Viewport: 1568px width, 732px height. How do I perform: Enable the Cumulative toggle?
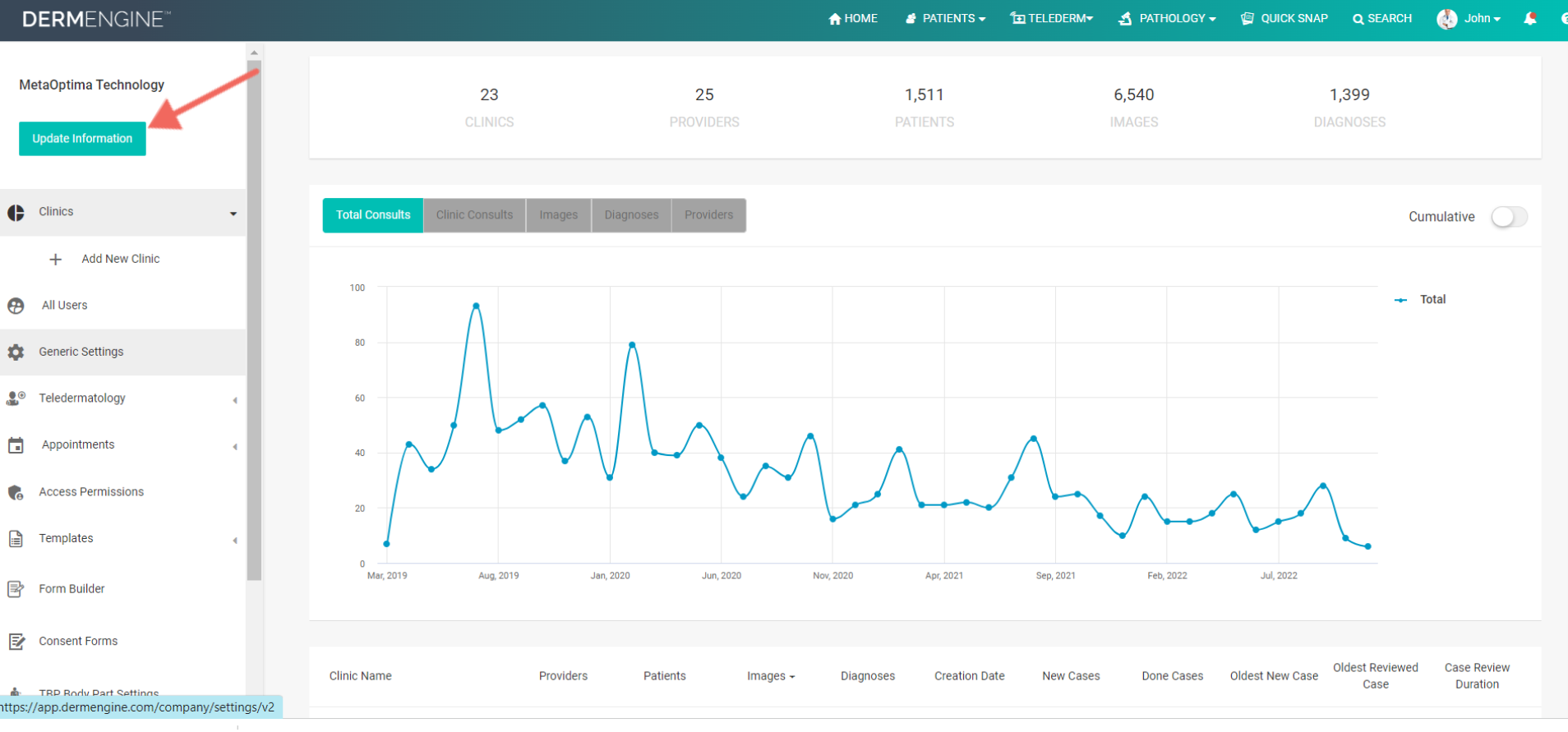1509,217
